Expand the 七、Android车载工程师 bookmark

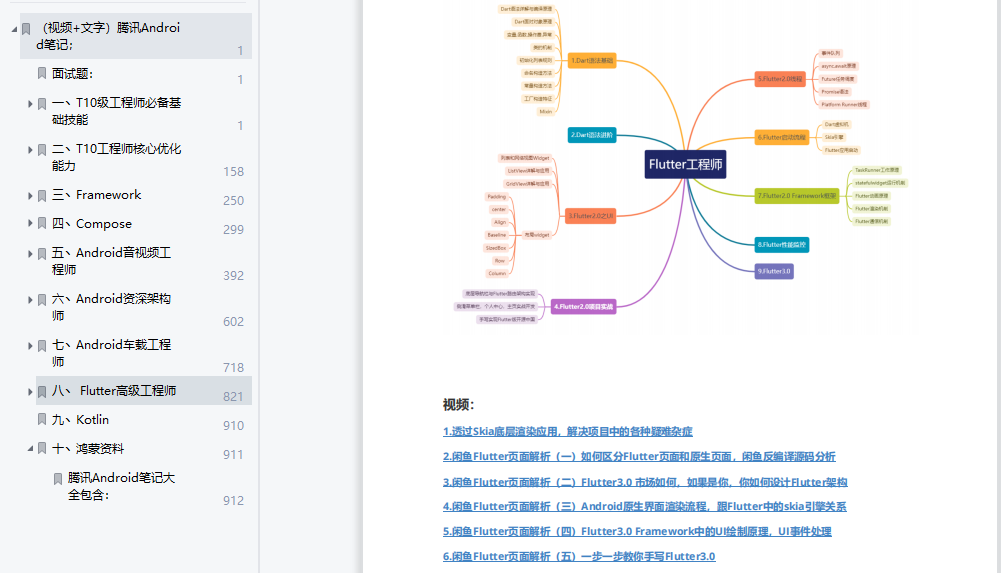tap(29, 346)
